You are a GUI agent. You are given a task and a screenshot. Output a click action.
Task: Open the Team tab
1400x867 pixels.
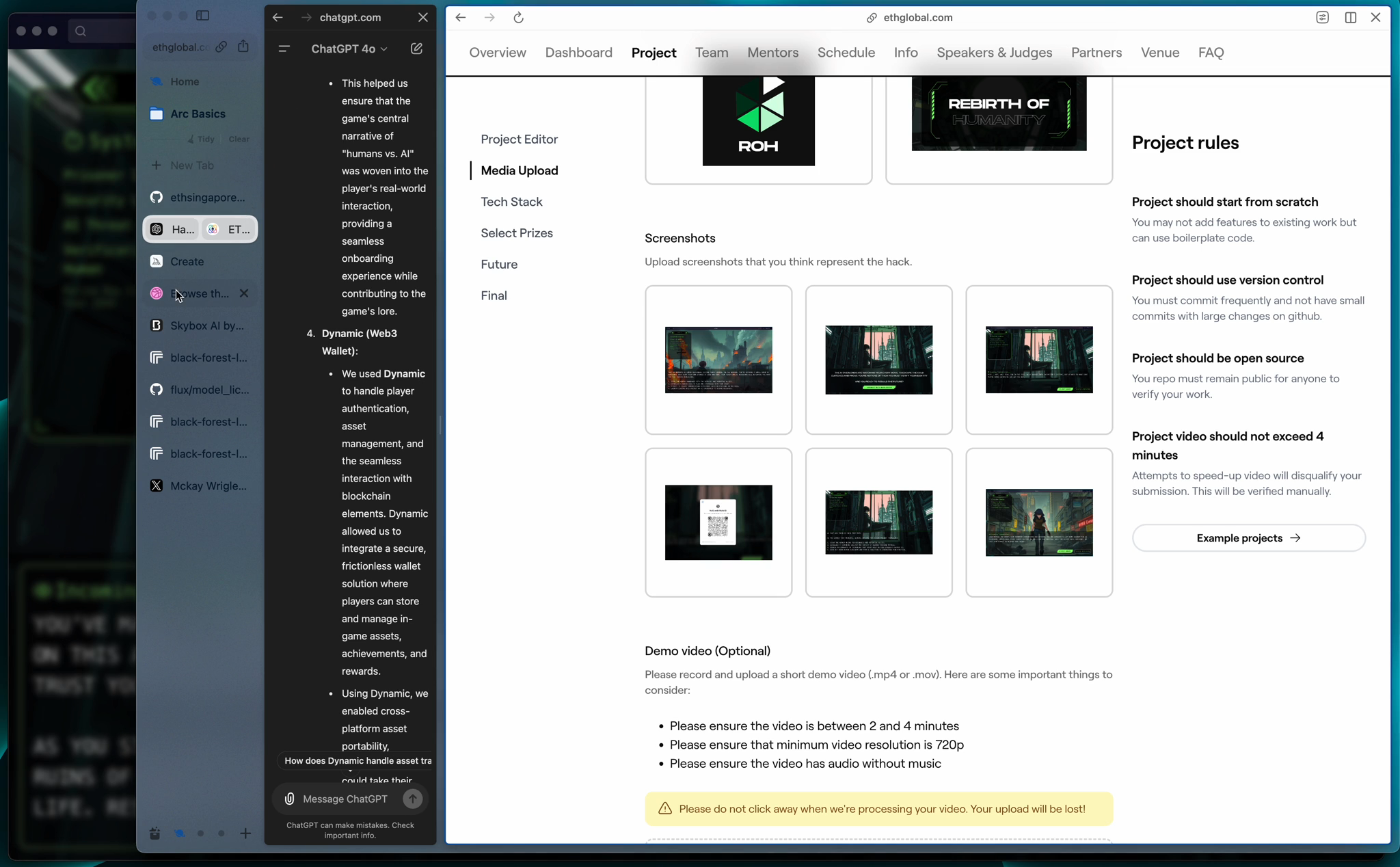[x=712, y=53]
